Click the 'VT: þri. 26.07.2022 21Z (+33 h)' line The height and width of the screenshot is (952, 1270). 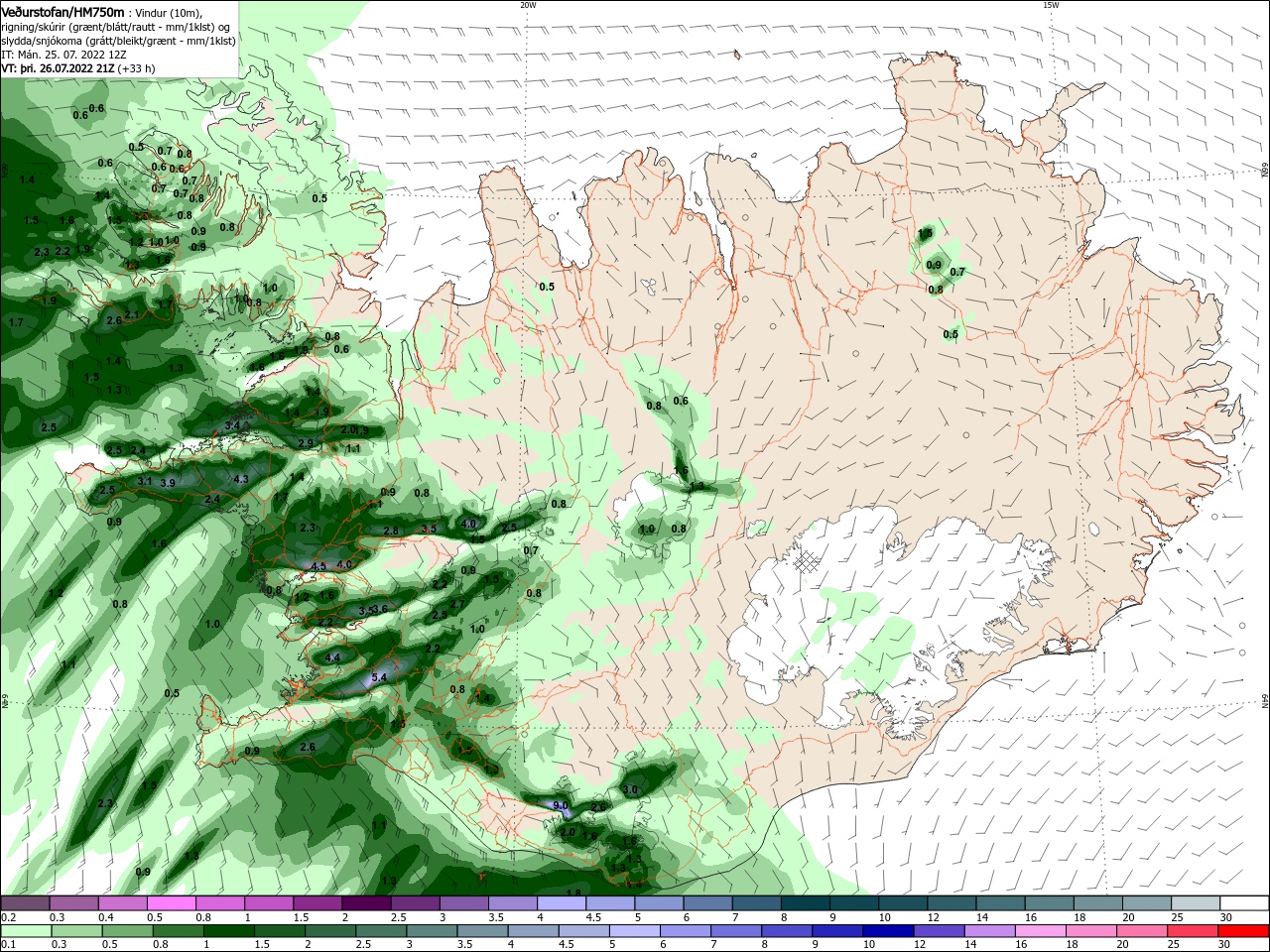click(78, 68)
